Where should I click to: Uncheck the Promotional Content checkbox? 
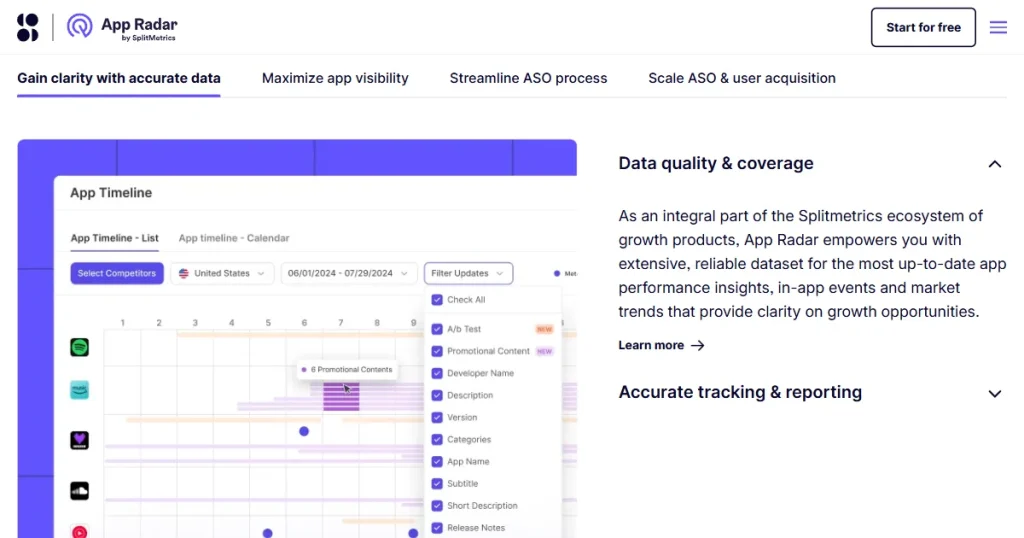point(437,351)
